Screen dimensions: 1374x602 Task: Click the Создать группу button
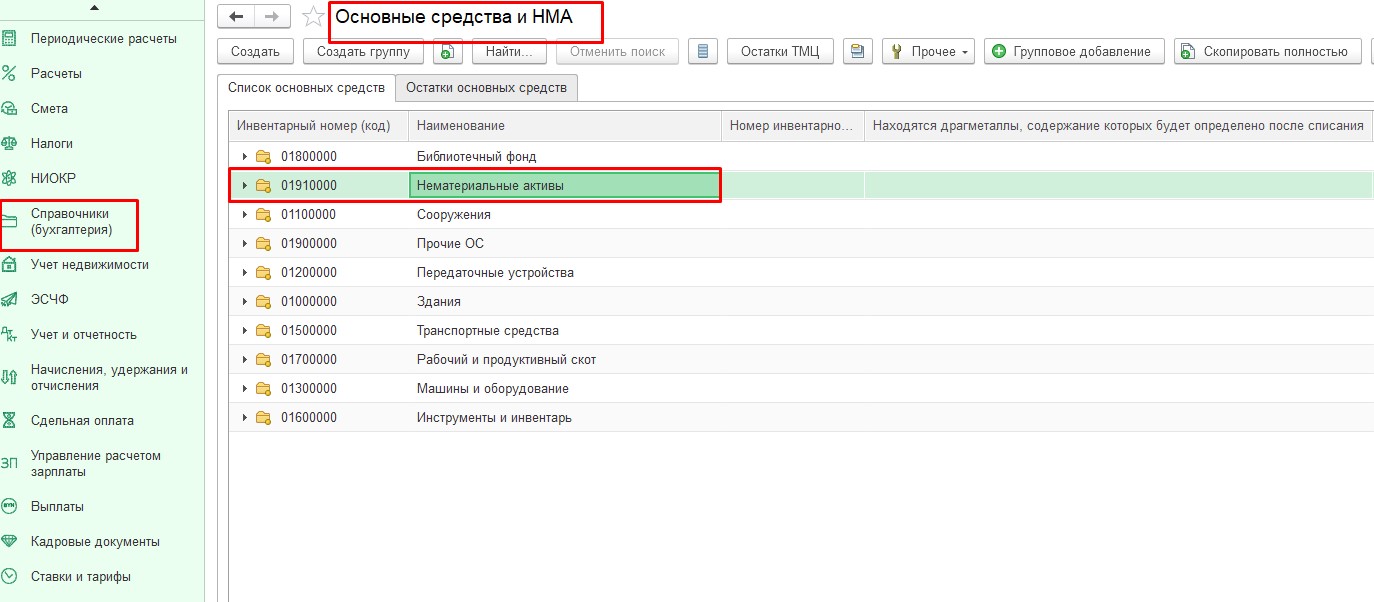tap(363, 52)
